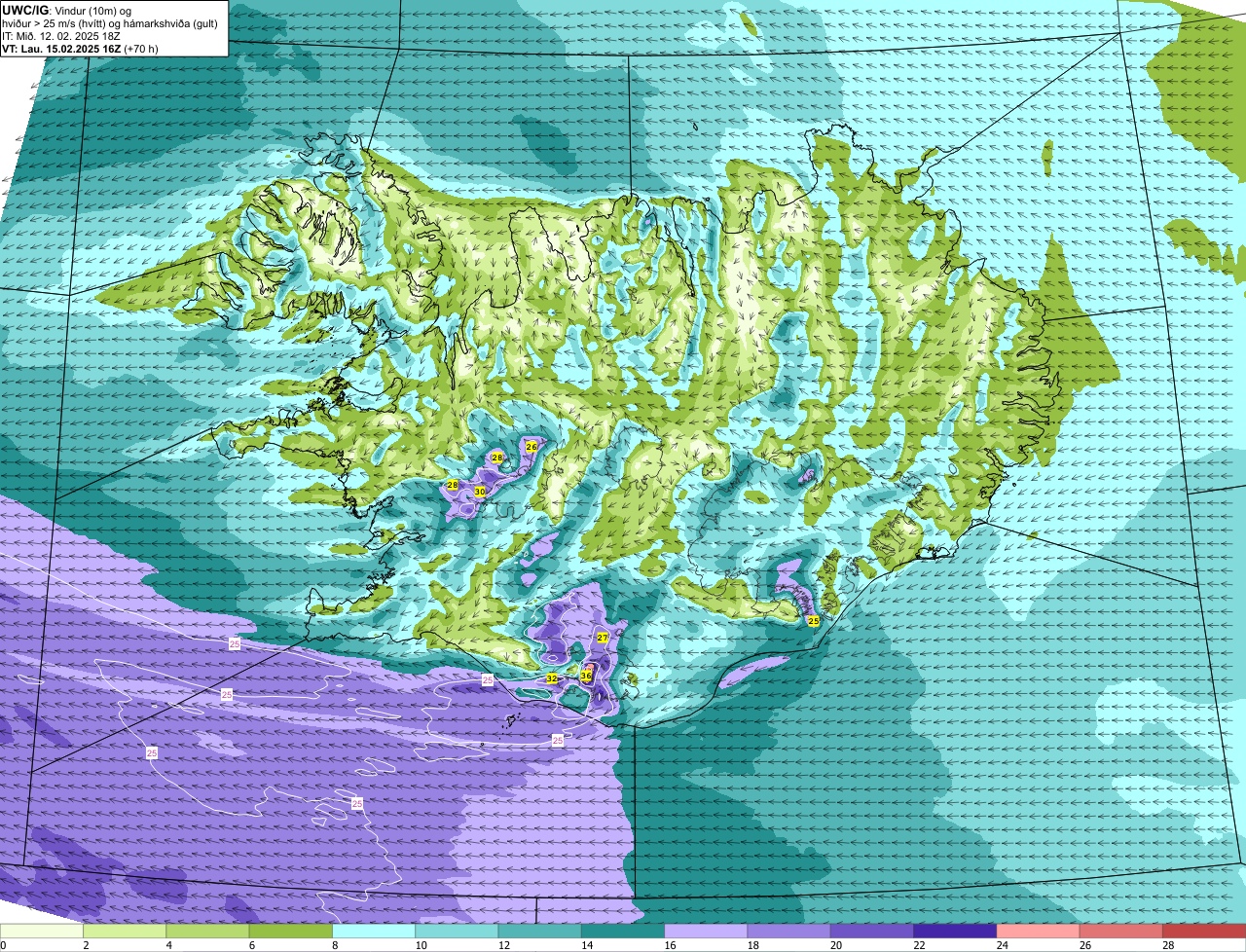Screen dimensions: 1246x952
Task: Select the 6–8 m/s olive green legend swatch
Action: point(290,931)
